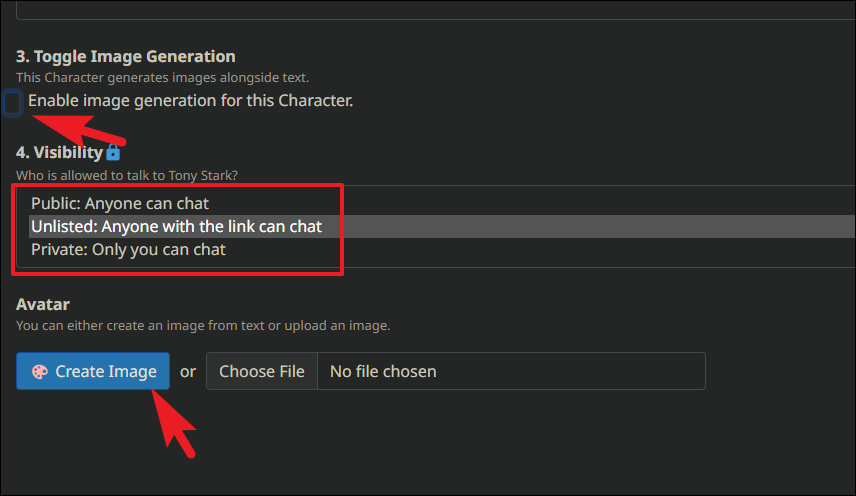Viewport: 856px width, 496px height.
Task: Click the palette icon on Create Image
Action: pyautogui.click(x=40, y=372)
